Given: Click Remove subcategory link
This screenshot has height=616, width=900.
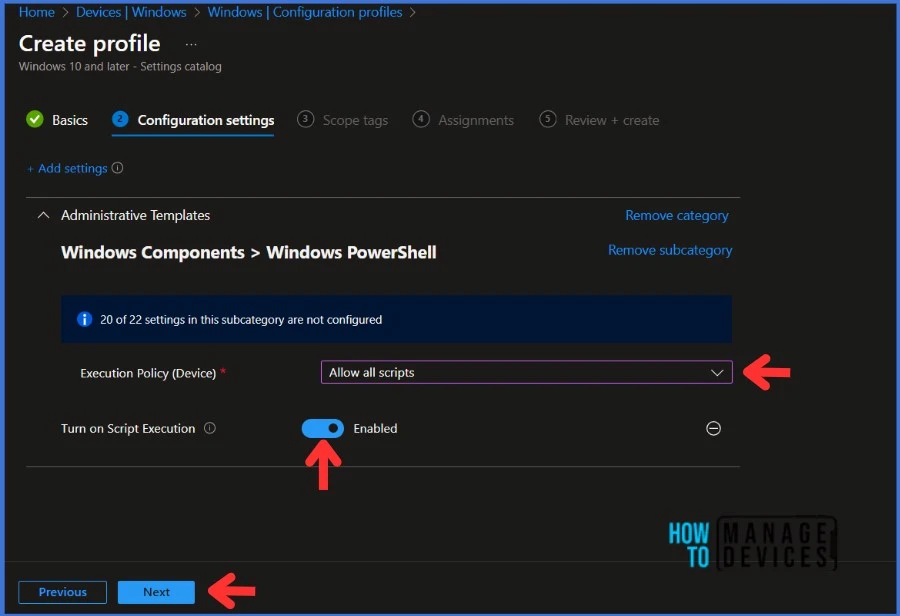Looking at the screenshot, I should [670, 250].
